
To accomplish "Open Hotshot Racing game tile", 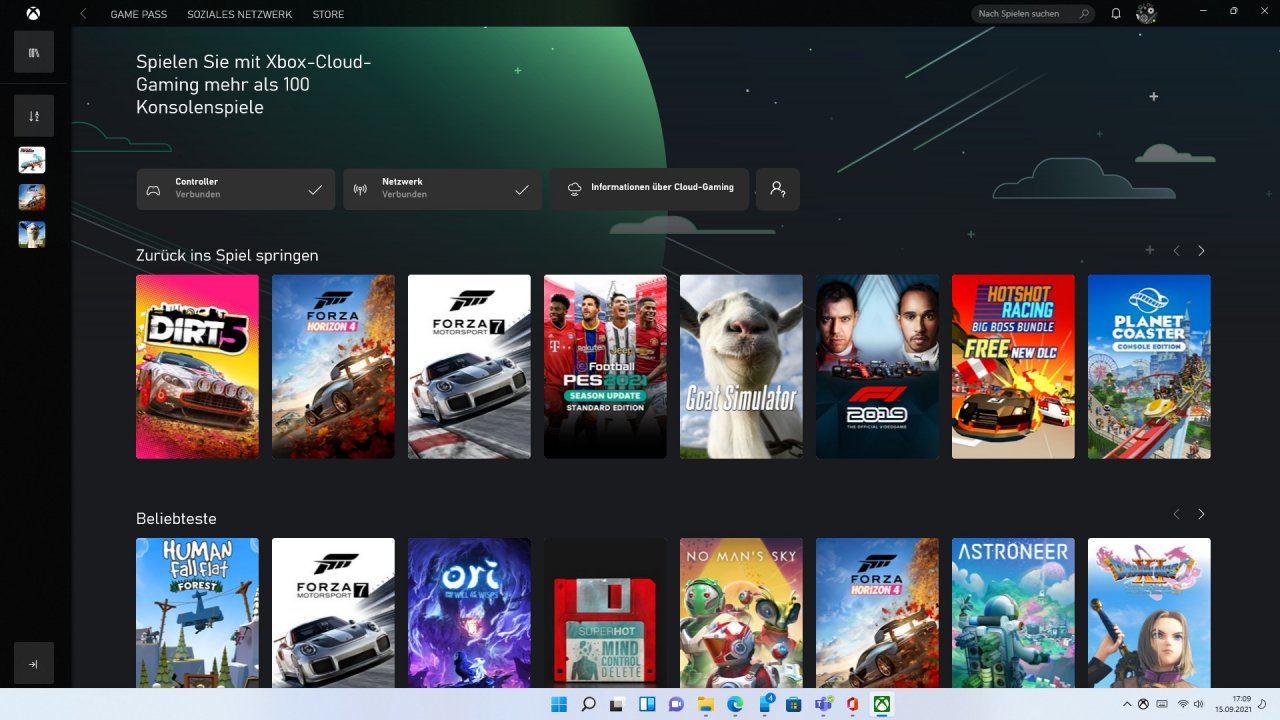I will 1013,367.
